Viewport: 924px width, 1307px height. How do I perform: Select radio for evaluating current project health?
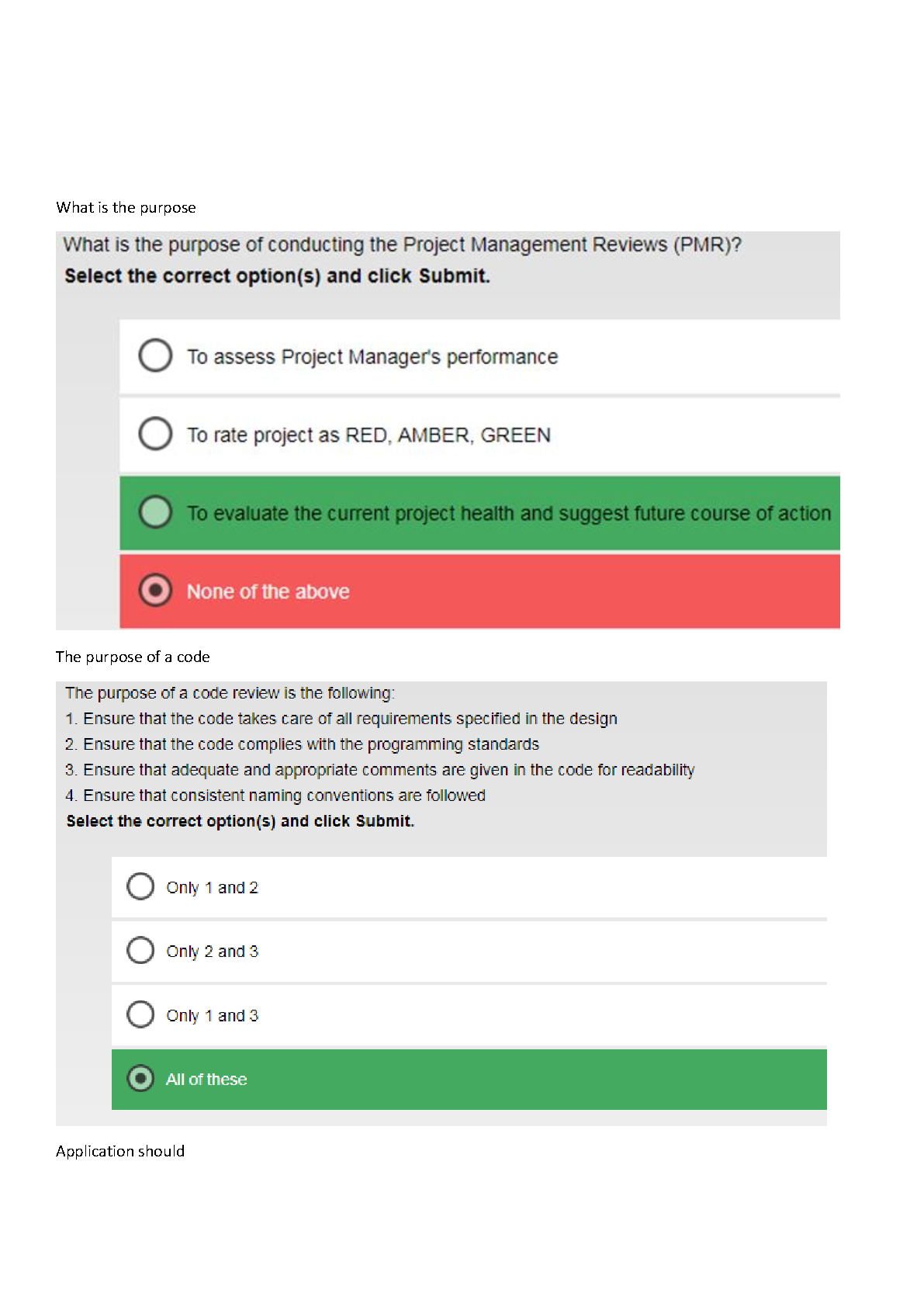155,512
